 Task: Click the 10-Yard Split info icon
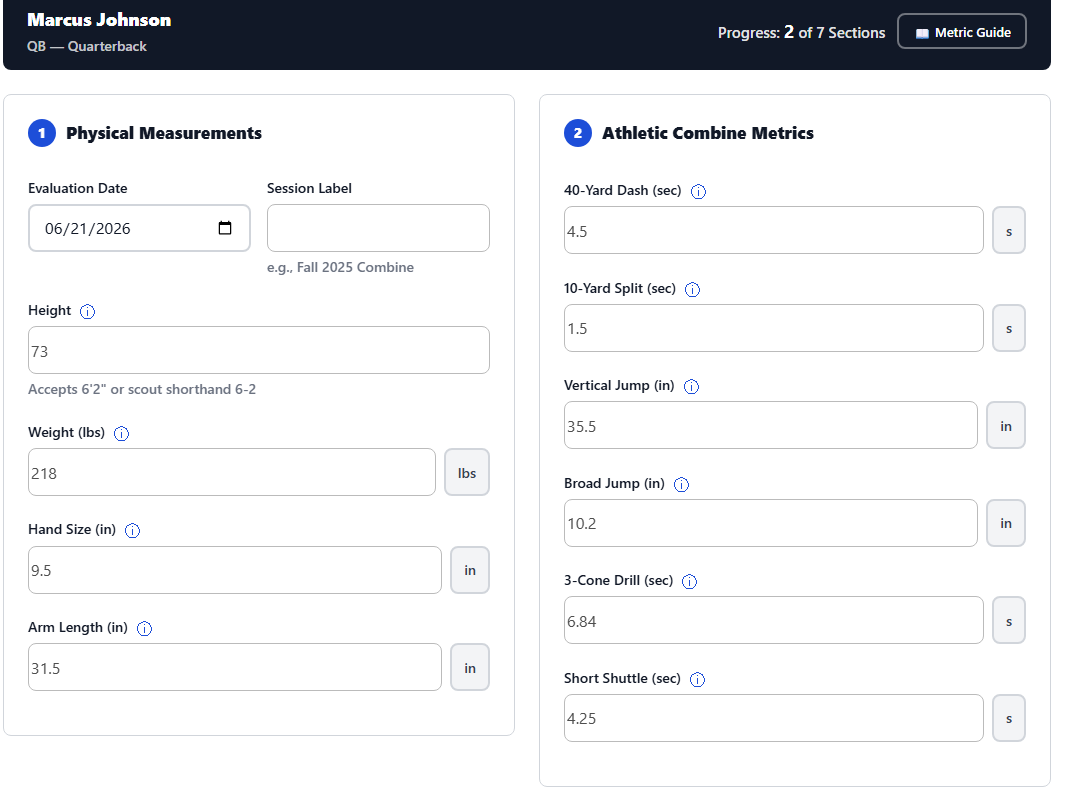tap(692, 290)
